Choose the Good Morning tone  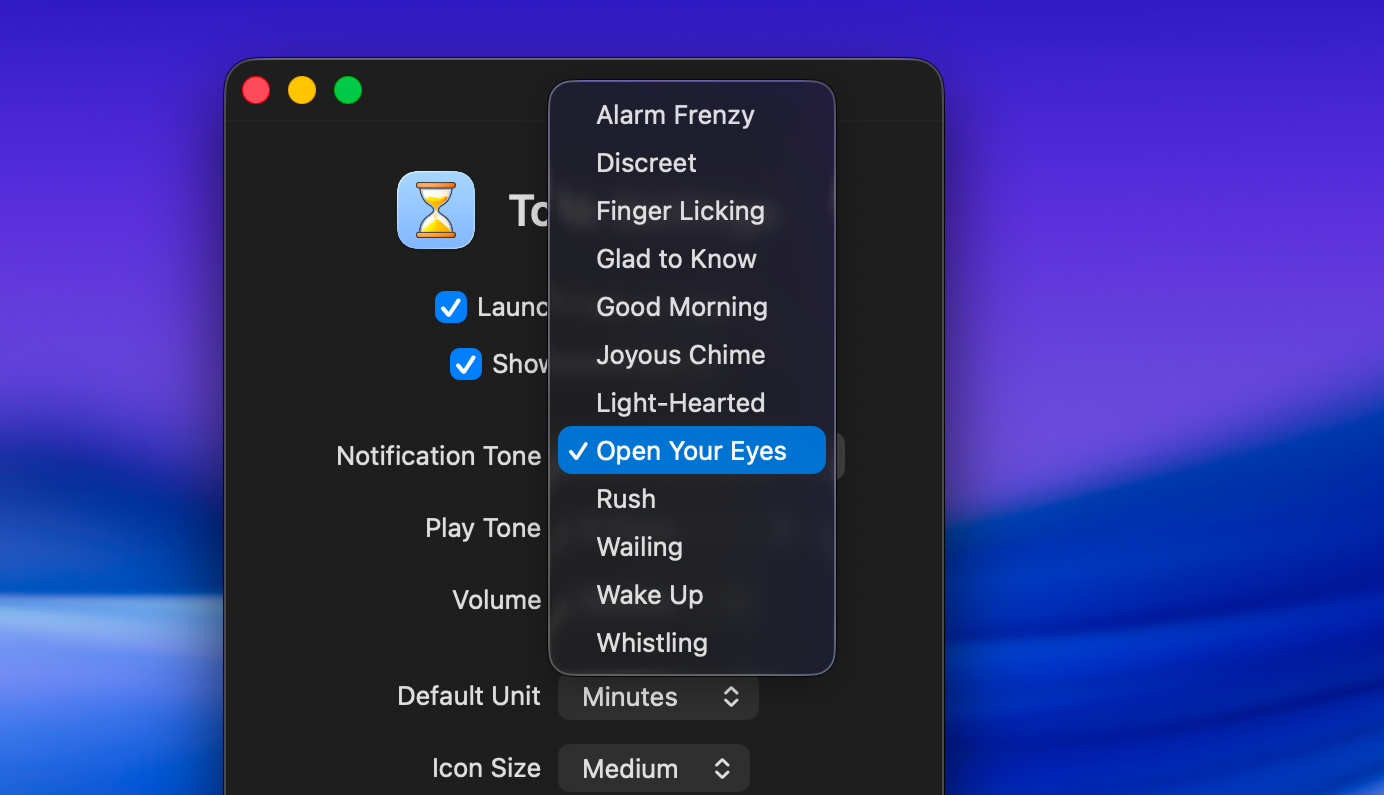pos(682,307)
